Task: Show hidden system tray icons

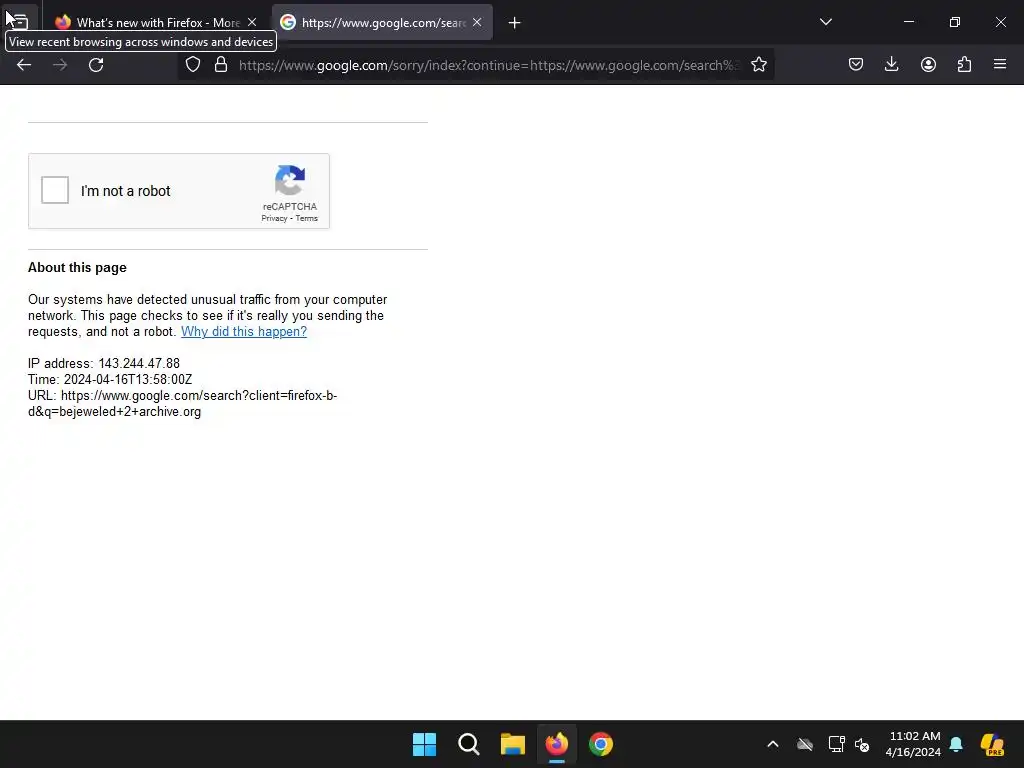Action: [x=773, y=744]
